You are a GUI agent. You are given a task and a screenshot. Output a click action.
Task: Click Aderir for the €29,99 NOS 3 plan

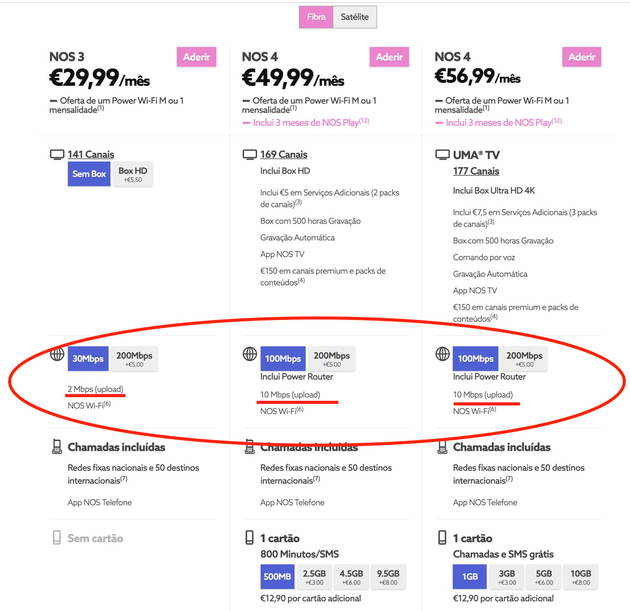pos(196,57)
